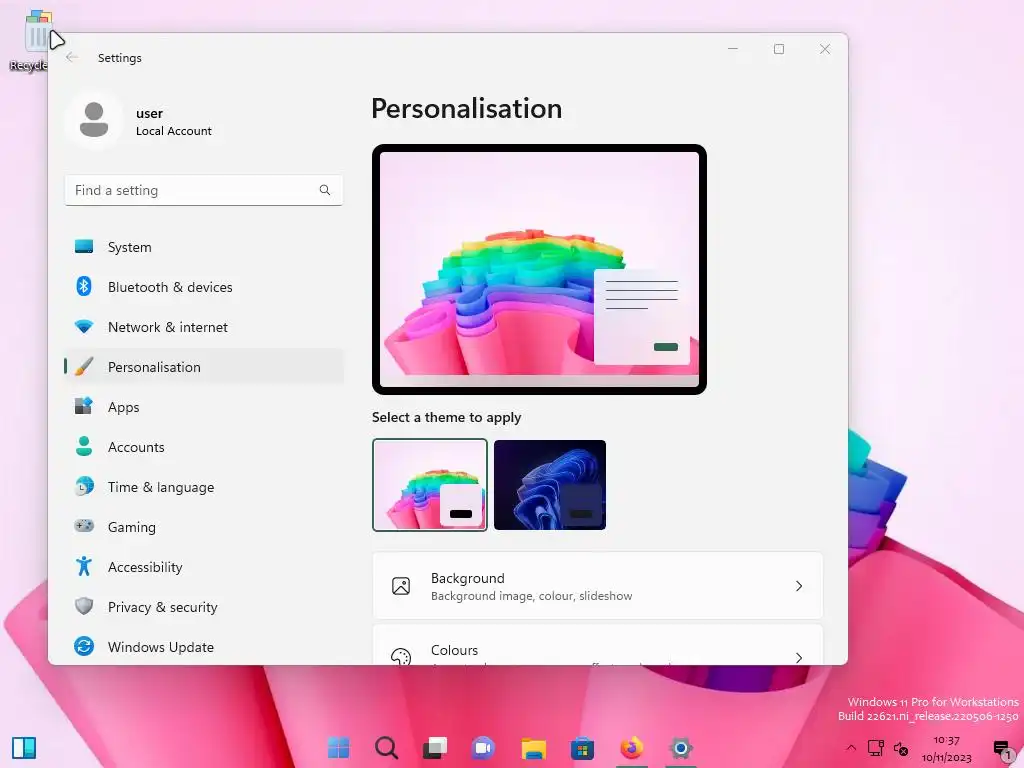Expand Colours settings chevron arrow
Viewport: 1024px width, 768px height.
point(799,657)
